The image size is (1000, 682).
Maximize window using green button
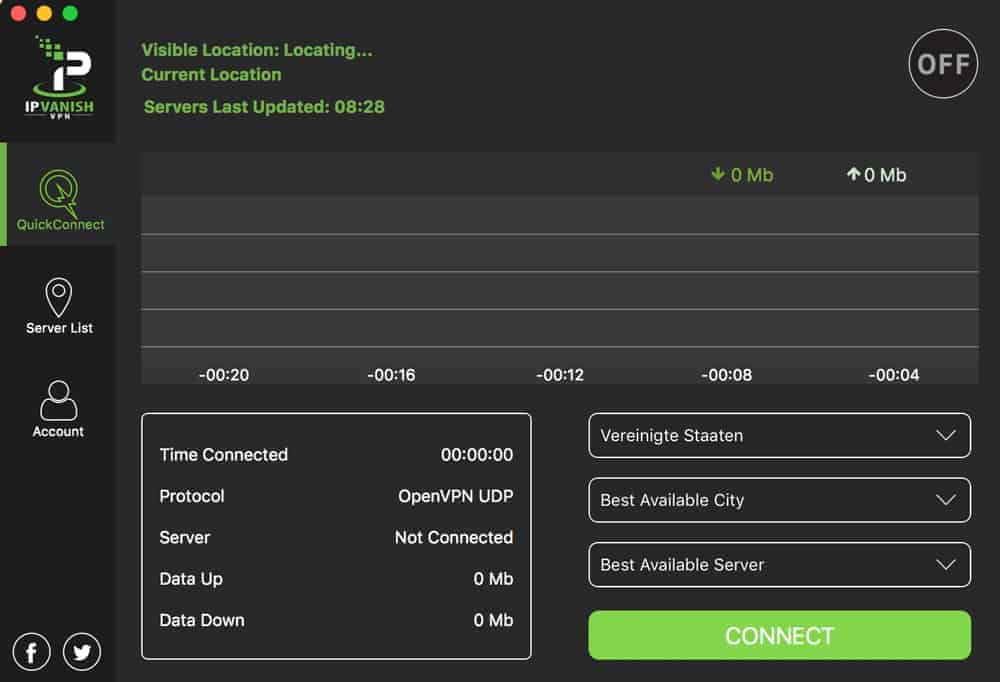point(70,13)
